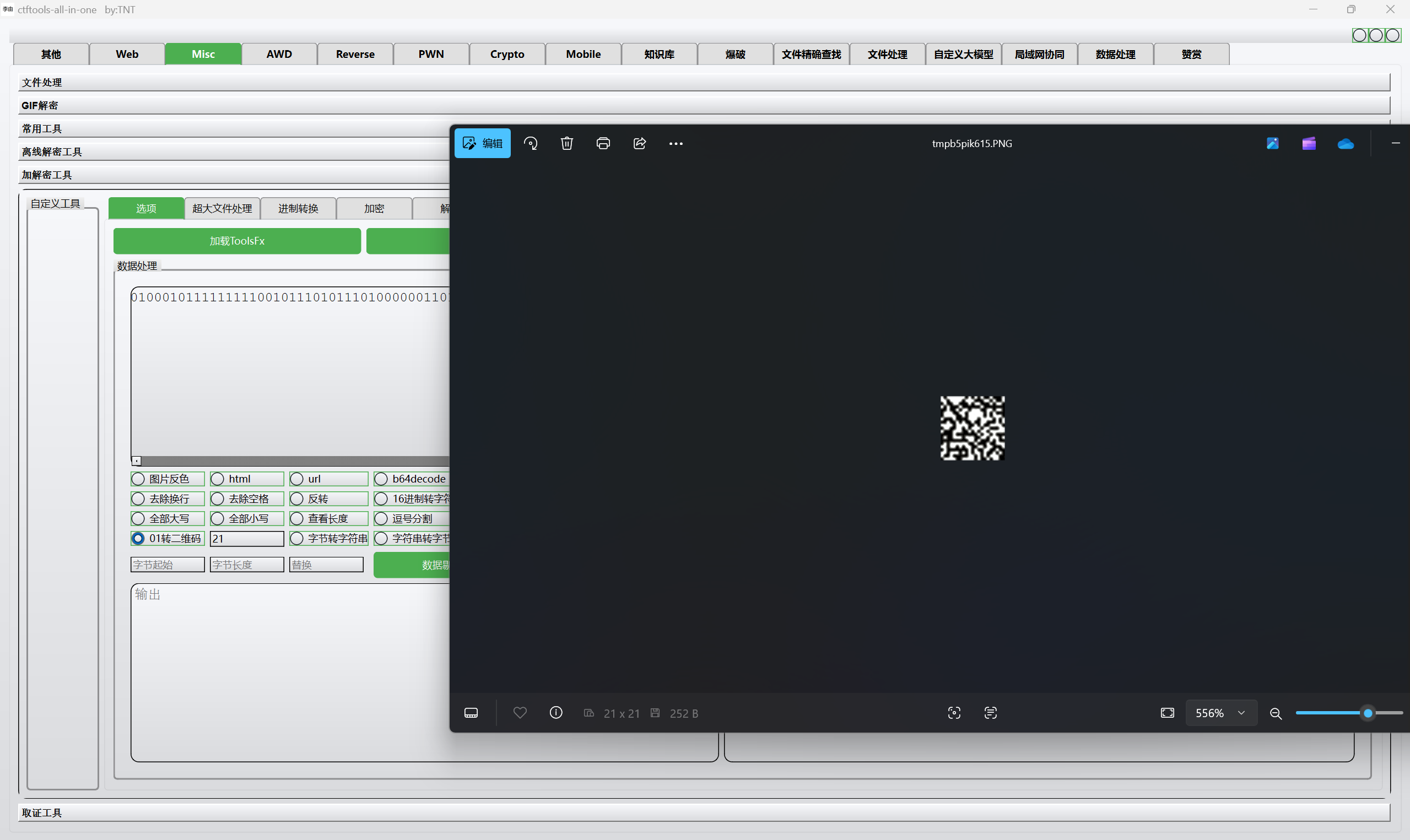
Task: Collapse the 加解密工具 section
Action: coord(234,175)
